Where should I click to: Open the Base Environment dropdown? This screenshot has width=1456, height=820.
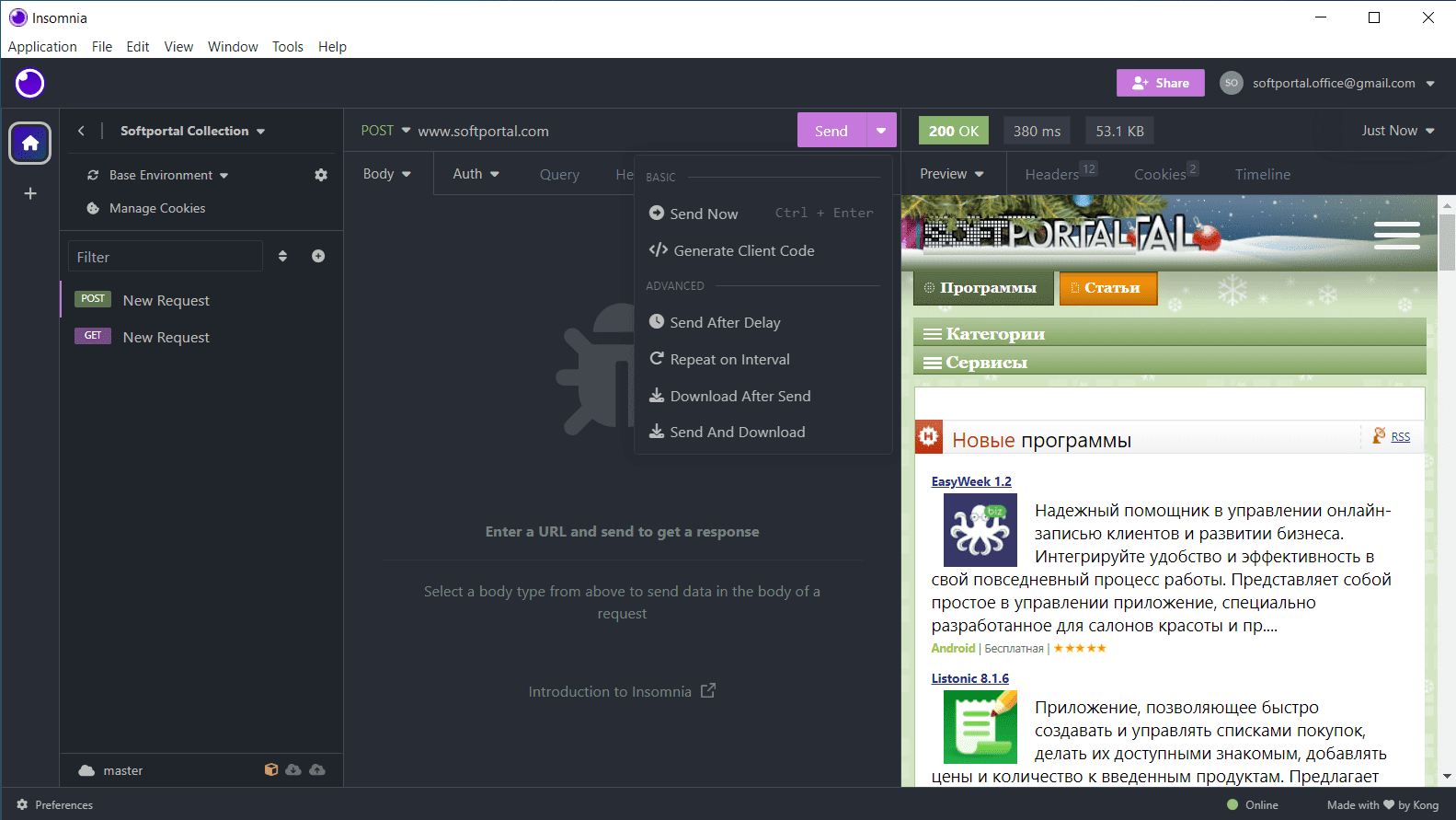point(169,175)
